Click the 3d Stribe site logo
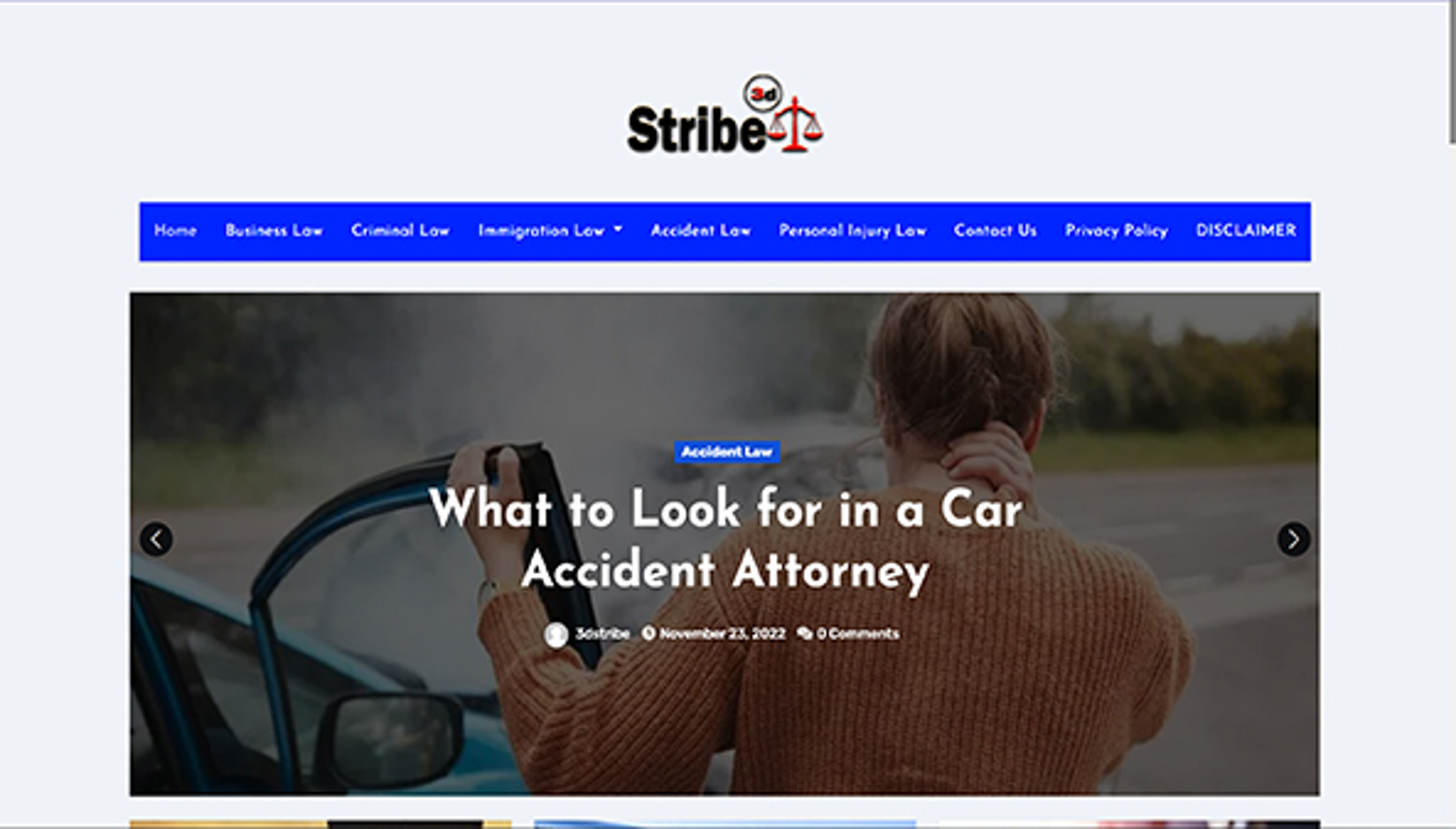The height and width of the screenshot is (829, 1456). [x=725, y=115]
